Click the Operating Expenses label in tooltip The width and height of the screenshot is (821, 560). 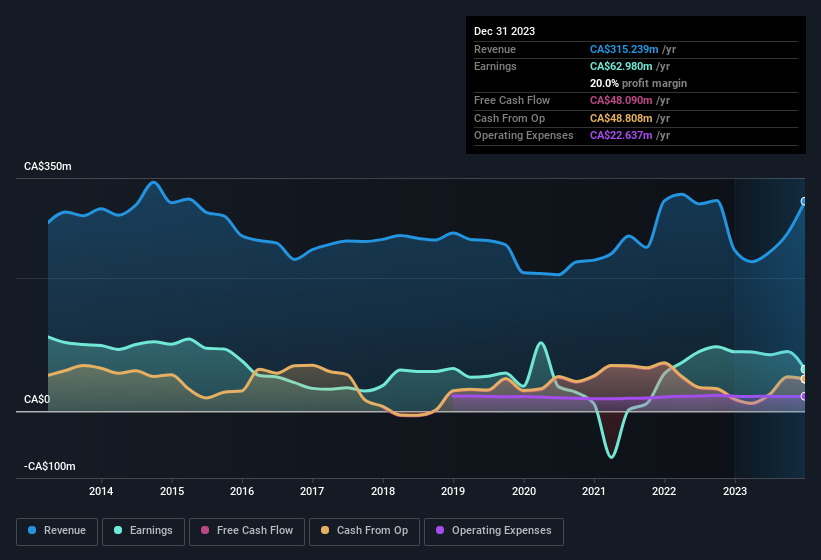524,136
